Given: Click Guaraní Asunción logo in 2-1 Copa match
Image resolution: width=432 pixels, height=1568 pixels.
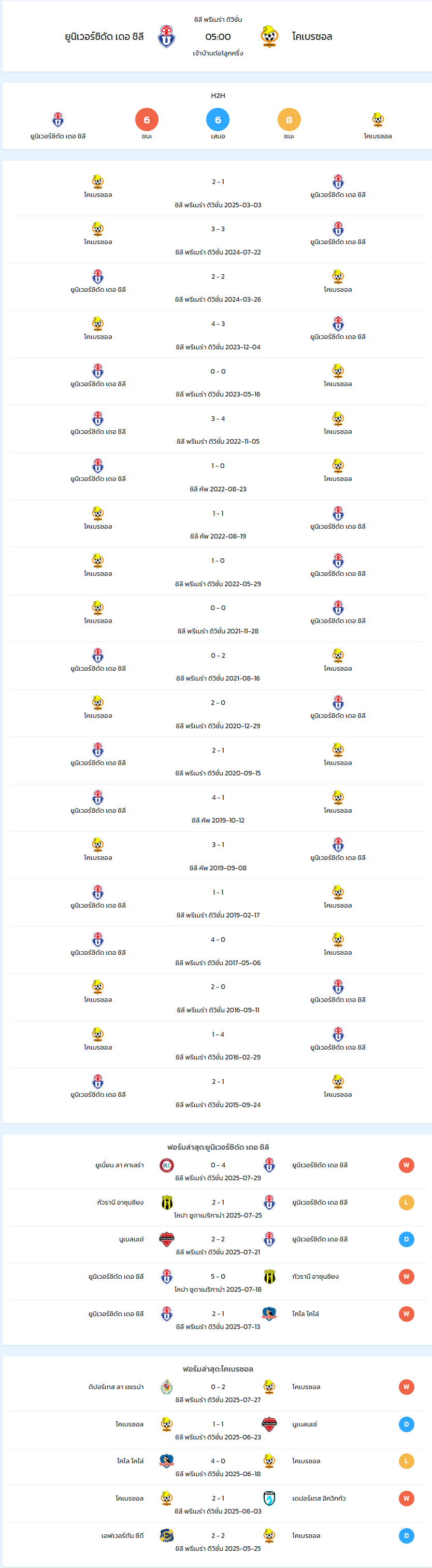Looking at the screenshot, I should [x=167, y=1202].
